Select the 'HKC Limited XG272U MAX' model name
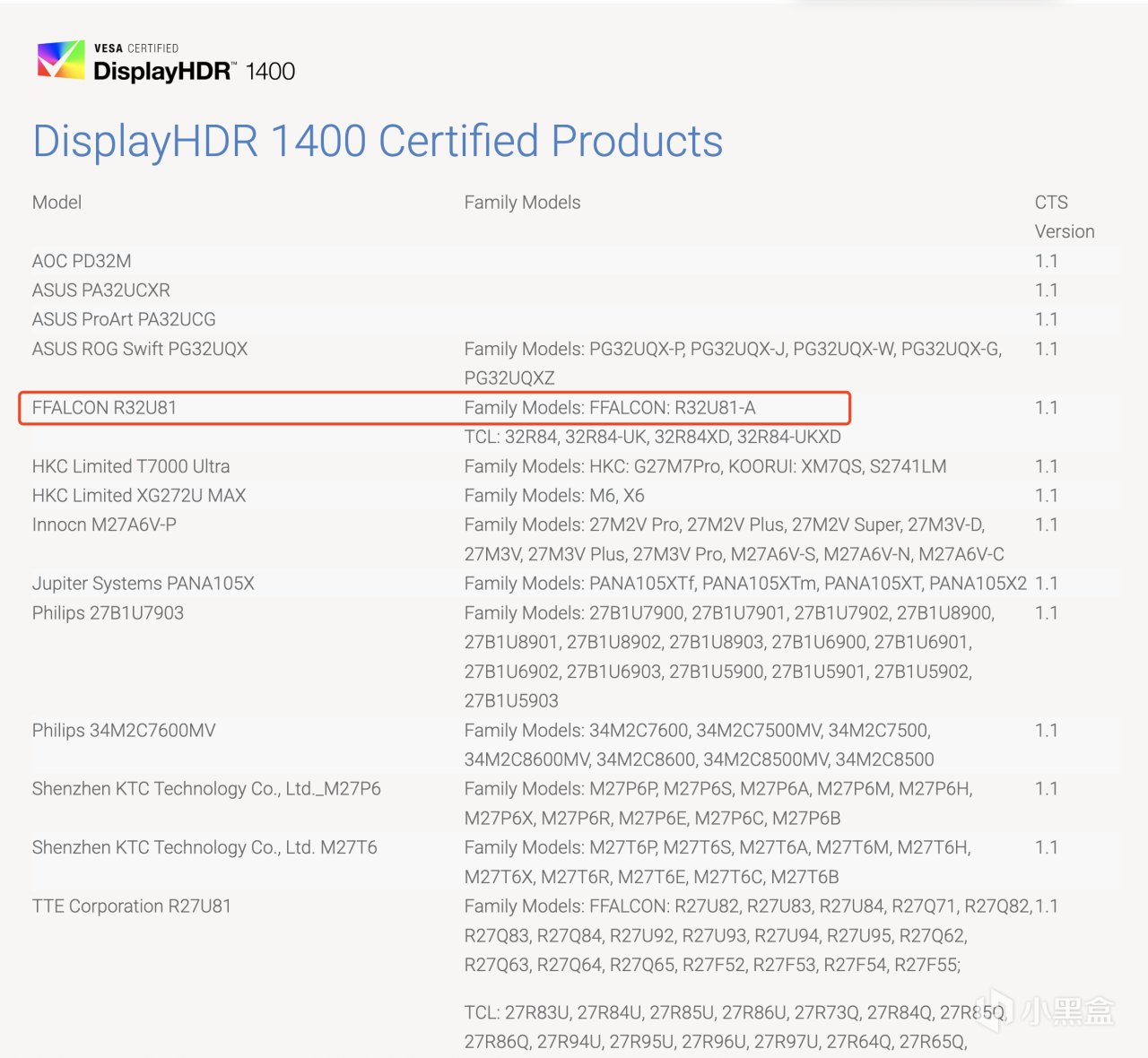The height and width of the screenshot is (1058, 1148). 139,495
